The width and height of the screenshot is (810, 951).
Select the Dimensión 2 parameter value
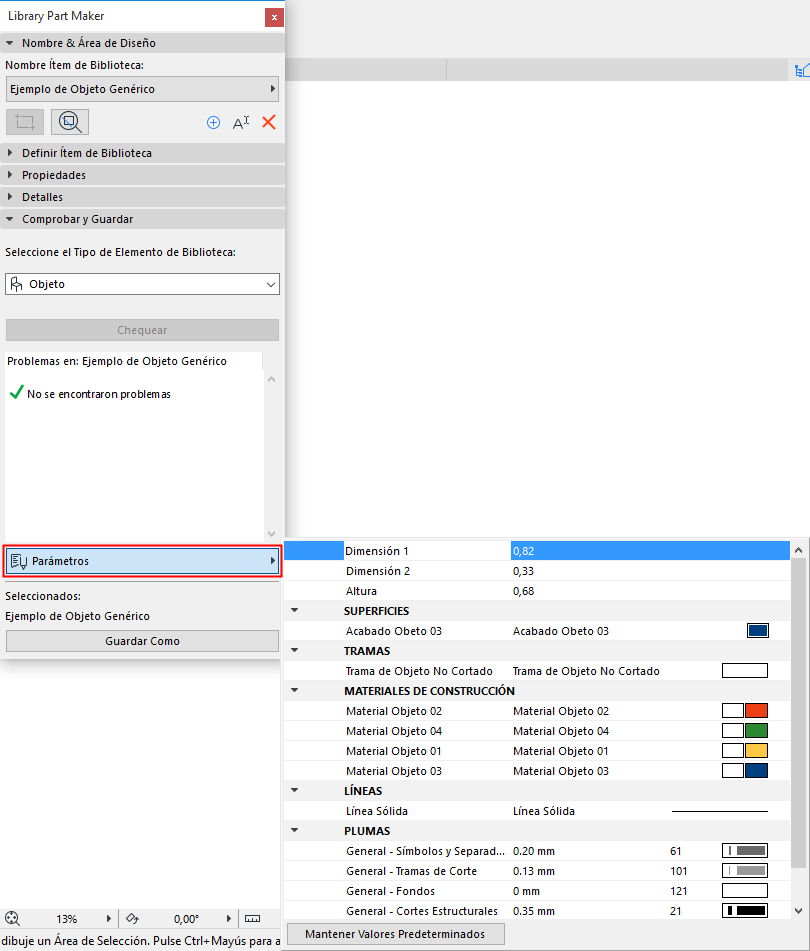pos(600,570)
